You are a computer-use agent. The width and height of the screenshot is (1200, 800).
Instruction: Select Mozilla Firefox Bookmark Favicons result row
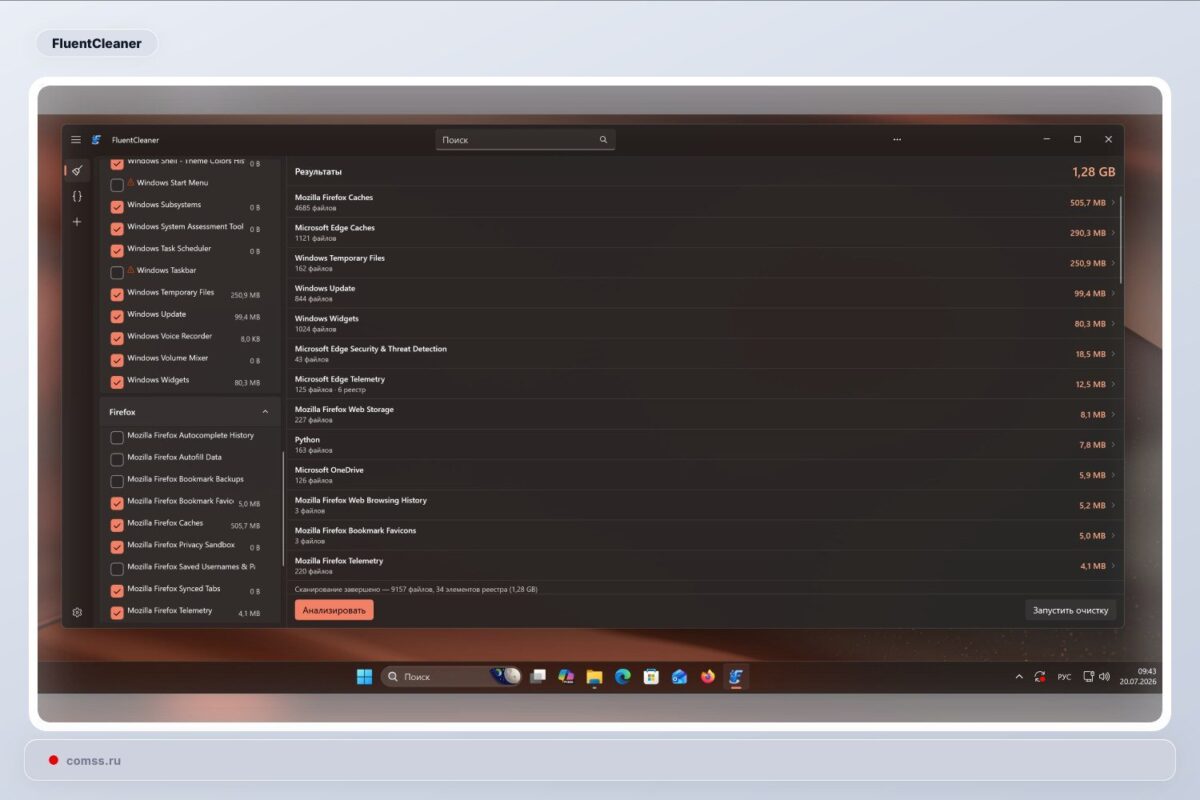pyautogui.click(x=704, y=535)
